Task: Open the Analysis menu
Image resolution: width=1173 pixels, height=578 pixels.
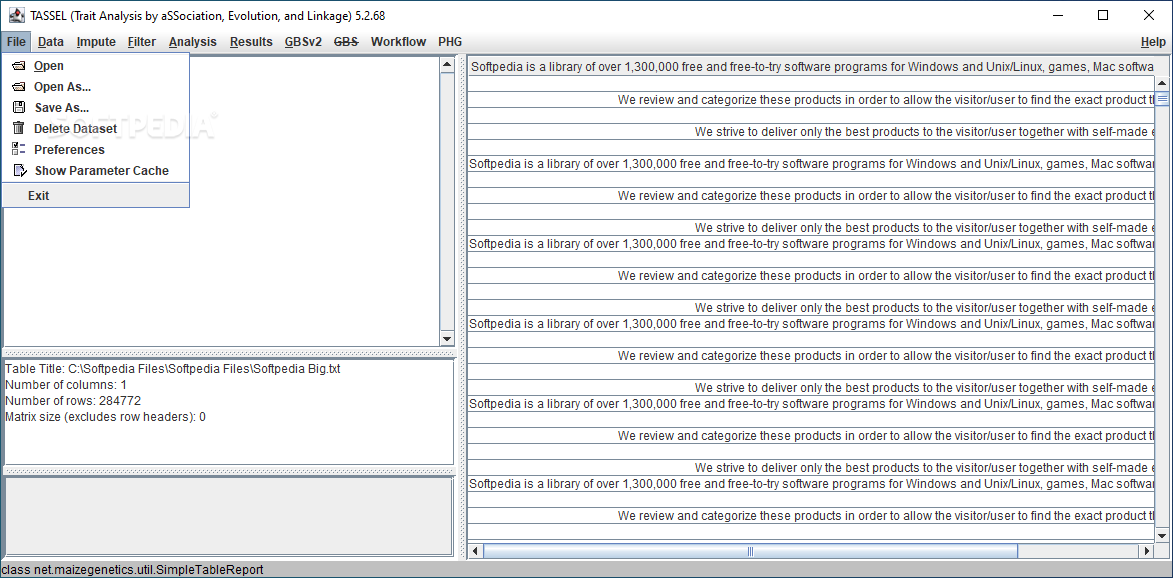Action: tap(192, 42)
